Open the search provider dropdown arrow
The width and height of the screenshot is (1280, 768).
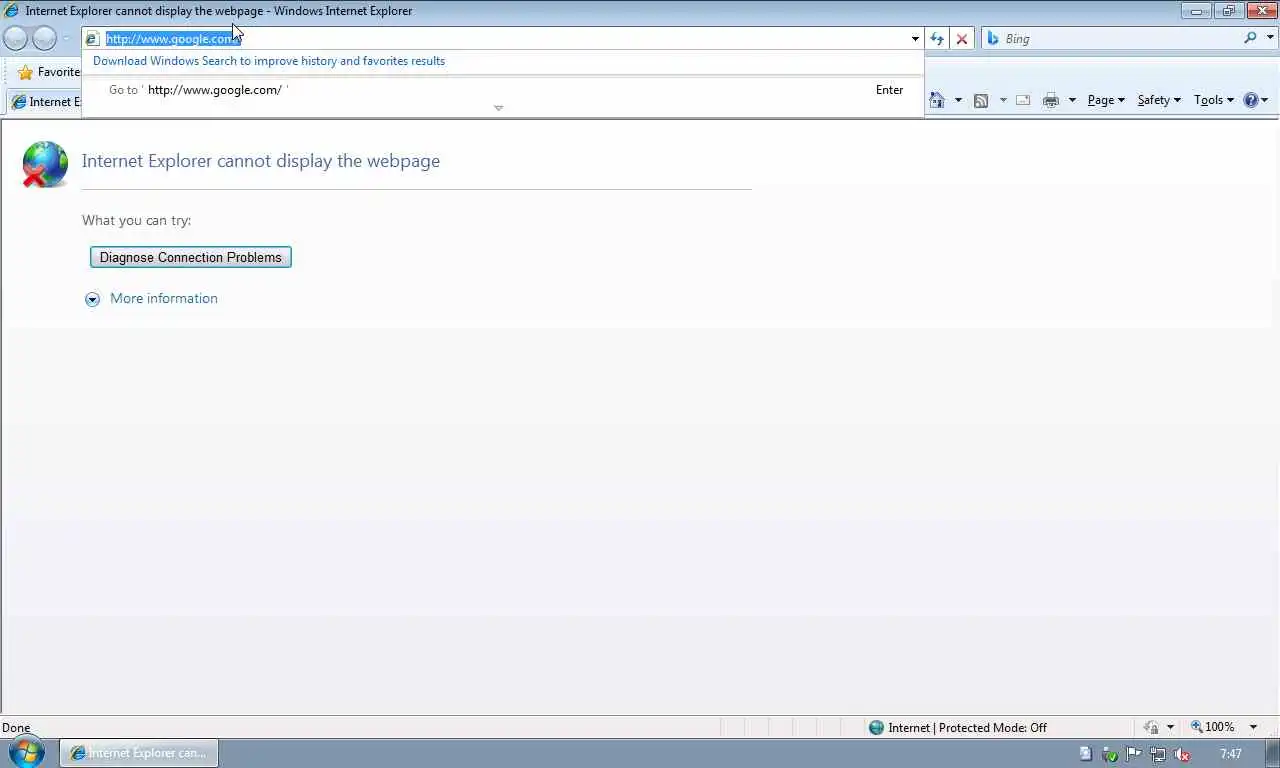click(1271, 39)
